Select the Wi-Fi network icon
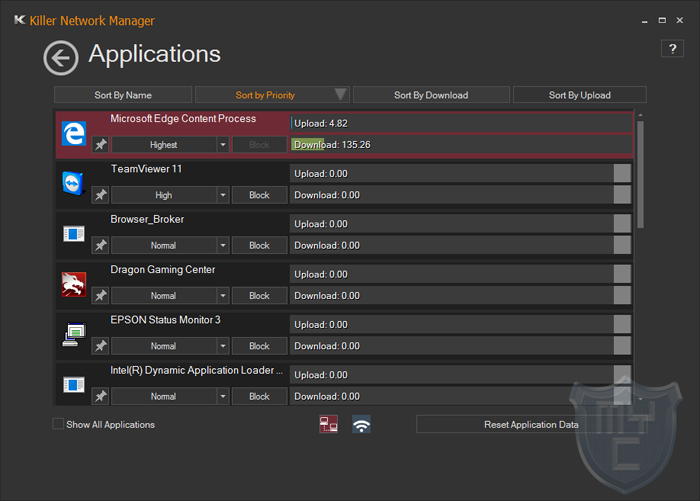This screenshot has width=700, height=501. click(361, 424)
